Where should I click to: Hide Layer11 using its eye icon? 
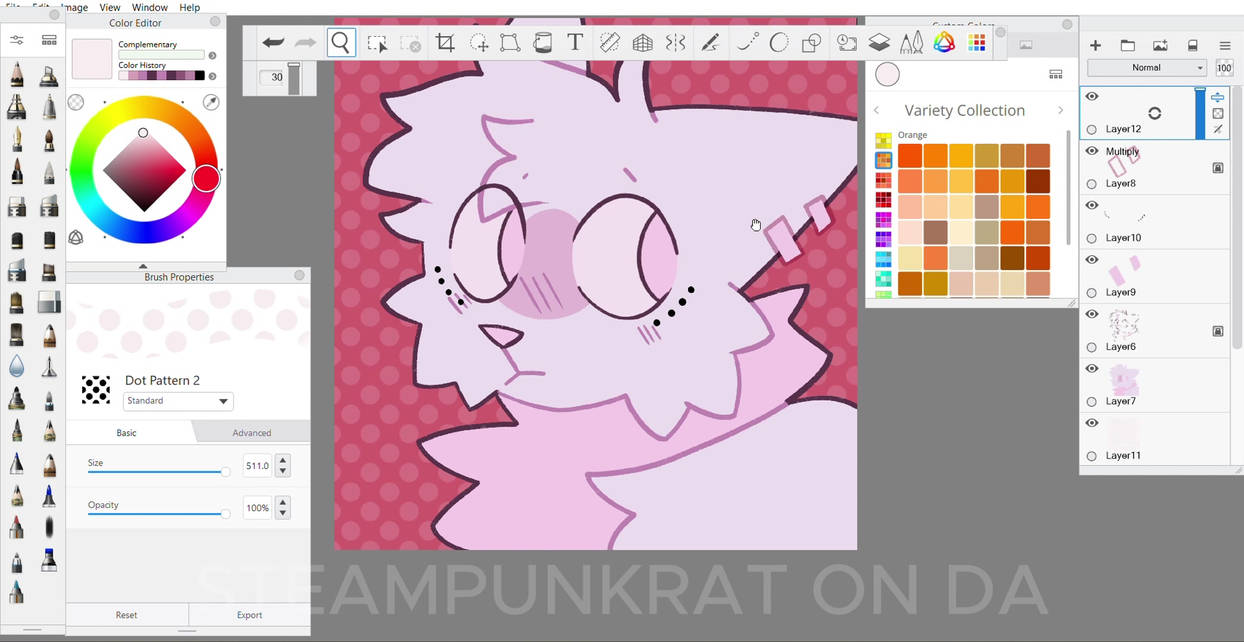[x=1092, y=423]
